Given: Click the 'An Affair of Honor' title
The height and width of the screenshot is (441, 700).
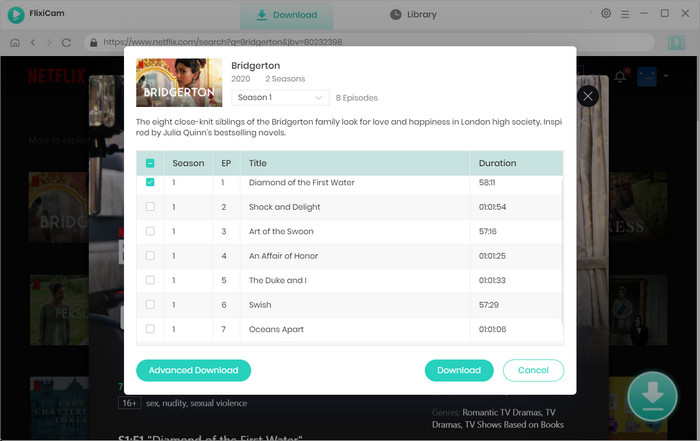Looking at the screenshot, I should tap(283, 256).
